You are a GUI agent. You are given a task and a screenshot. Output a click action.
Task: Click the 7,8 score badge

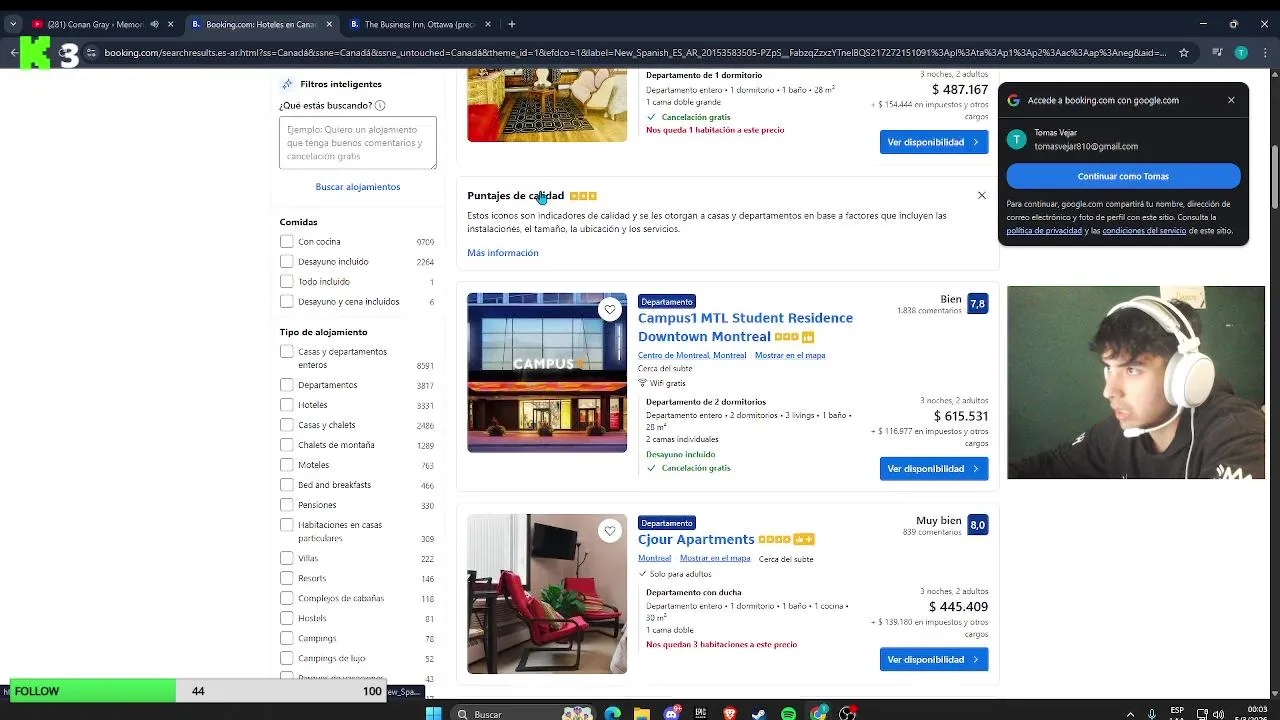[977, 303]
